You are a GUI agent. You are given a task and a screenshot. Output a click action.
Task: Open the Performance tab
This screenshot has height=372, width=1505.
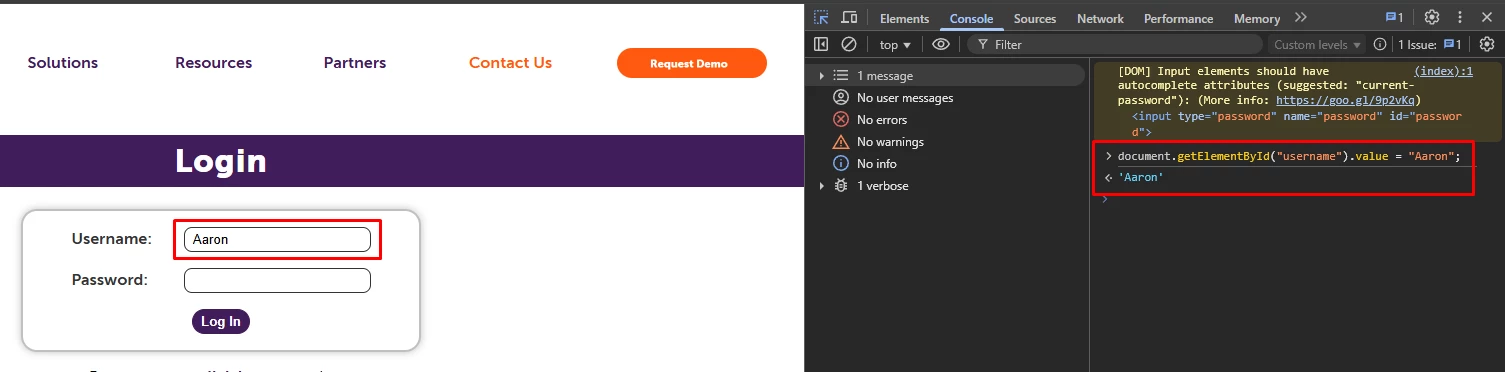1178,19
